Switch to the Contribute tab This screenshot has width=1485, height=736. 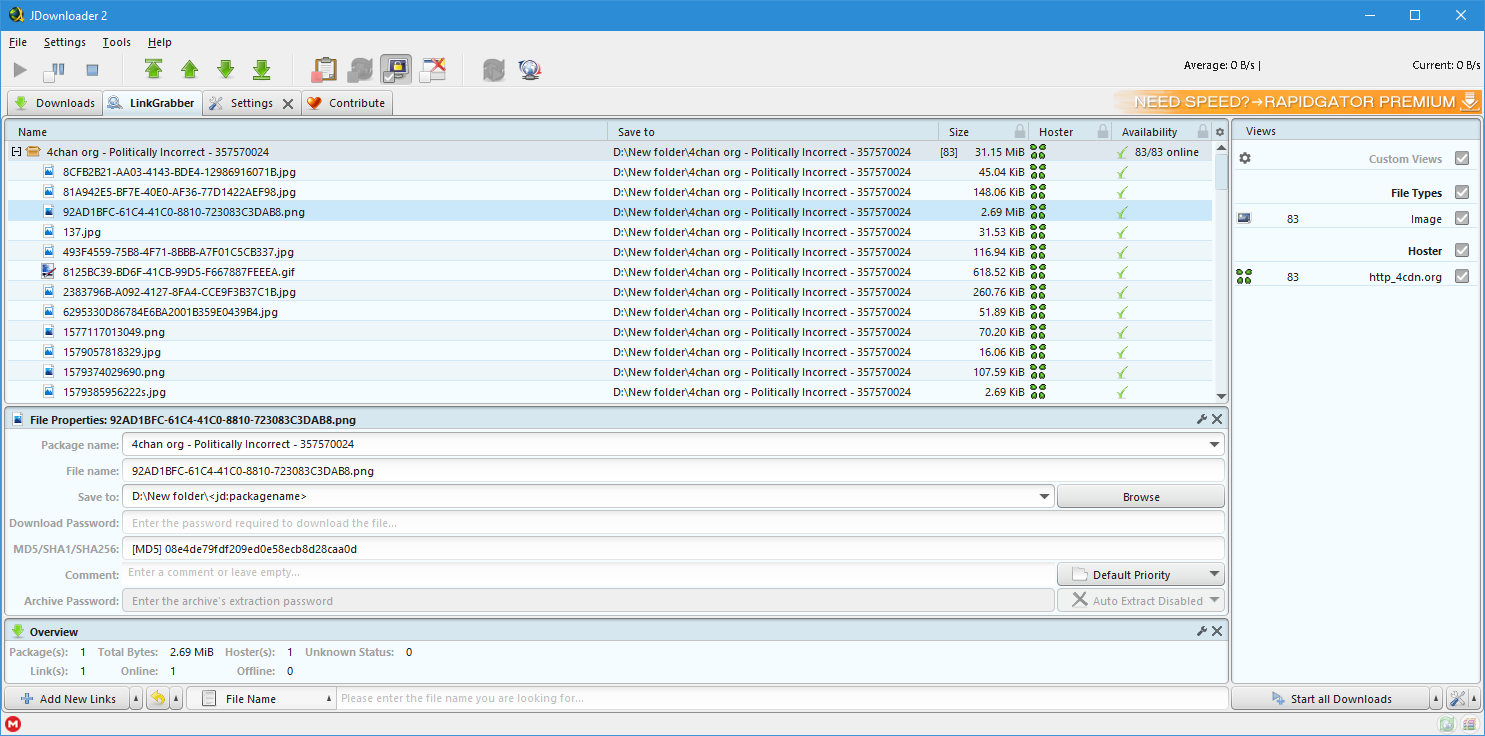point(346,103)
